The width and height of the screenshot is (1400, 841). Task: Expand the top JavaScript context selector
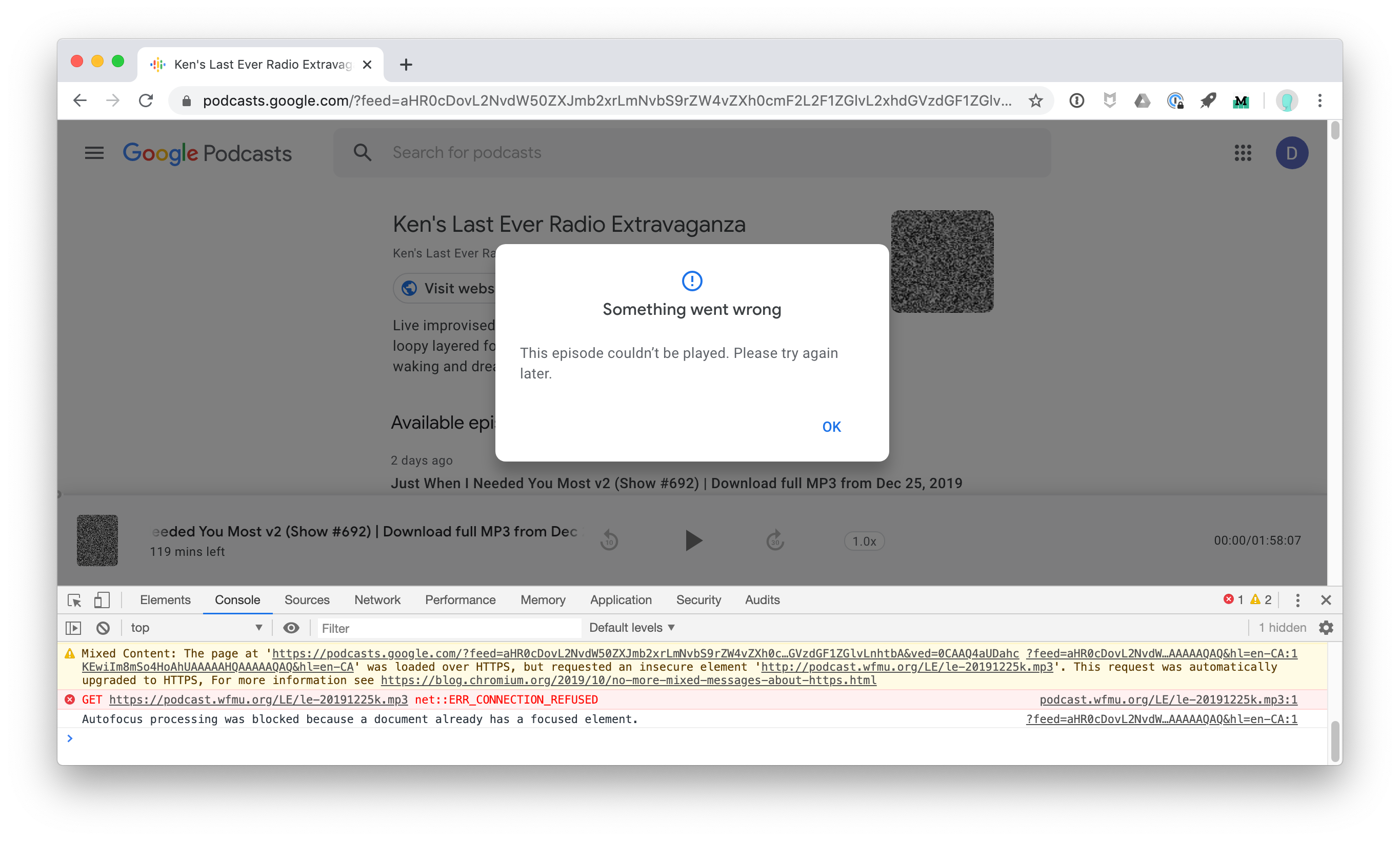tap(196, 628)
